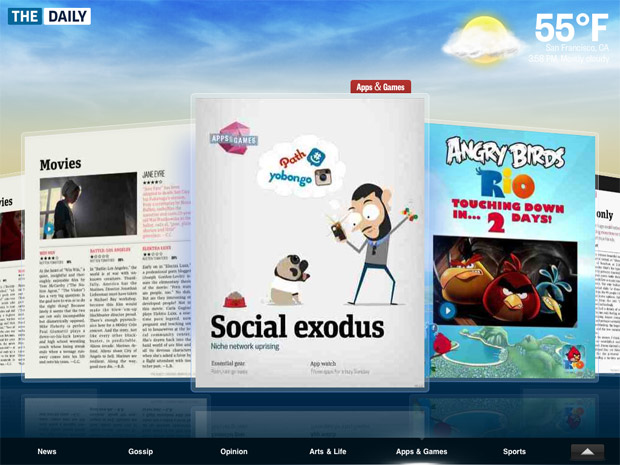
Task: Tap the Instagram camera icon
Action: [x=323, y=176]
